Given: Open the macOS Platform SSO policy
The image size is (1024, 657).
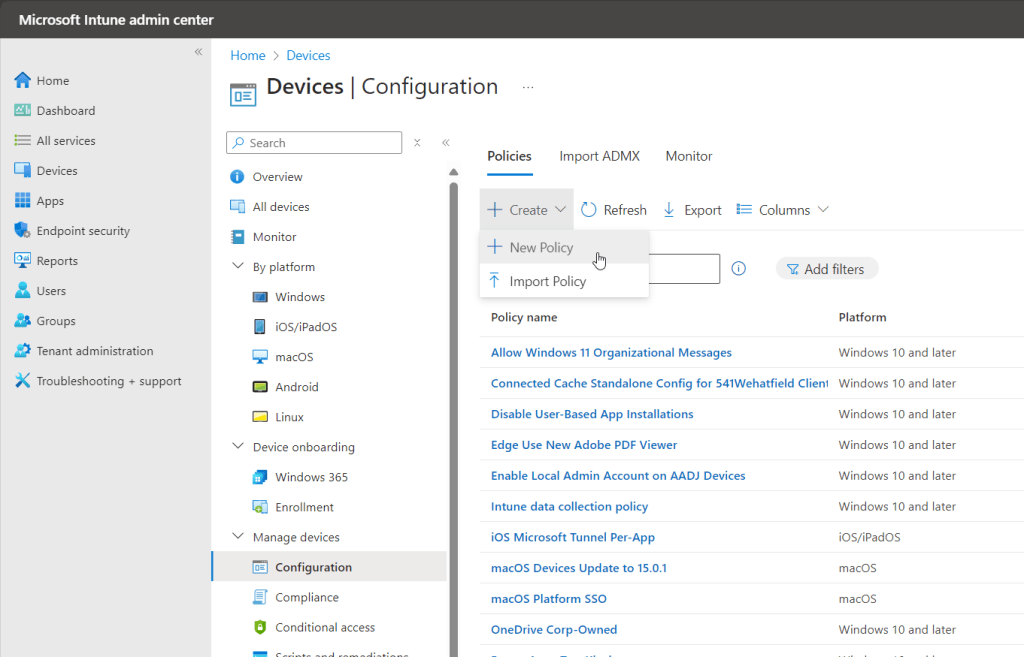Looking at the screenshot, I should tap(548, 599).
